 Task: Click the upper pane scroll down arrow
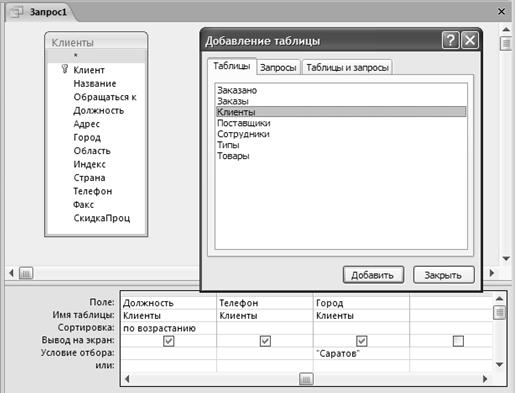pyautogui.click(x=506, y=258)
